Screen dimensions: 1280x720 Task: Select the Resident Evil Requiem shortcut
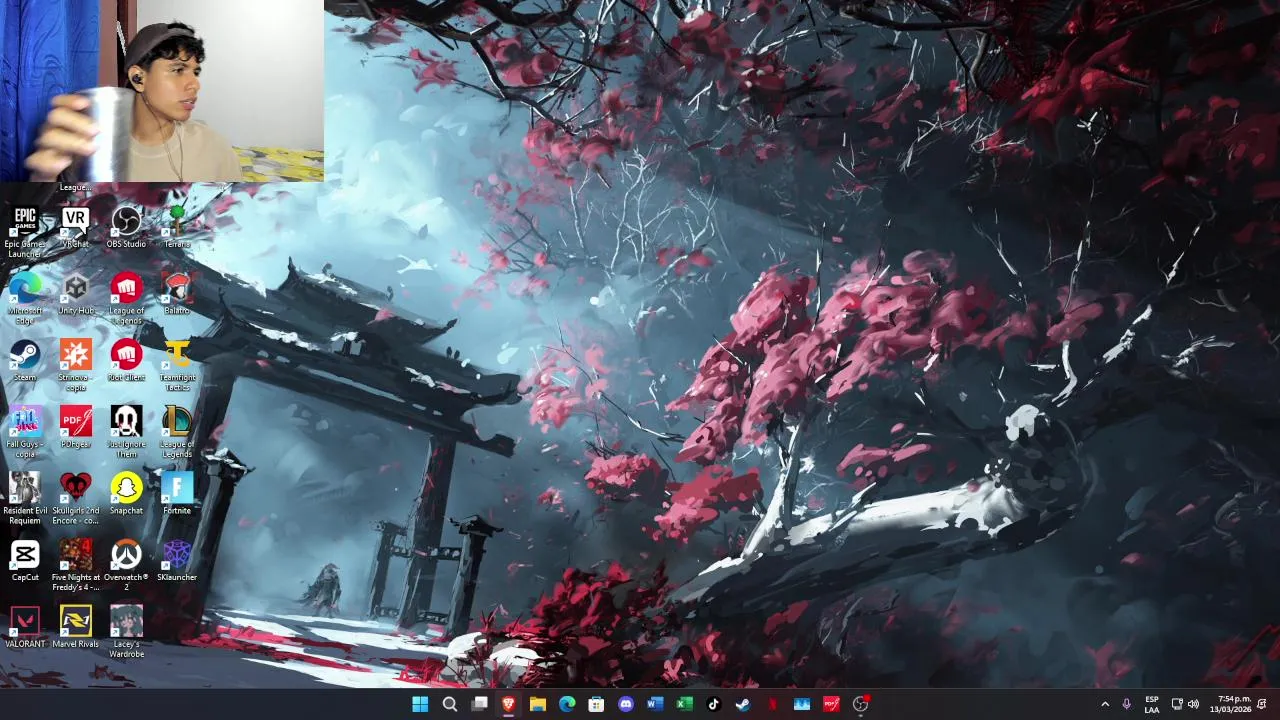pos(25,499)
